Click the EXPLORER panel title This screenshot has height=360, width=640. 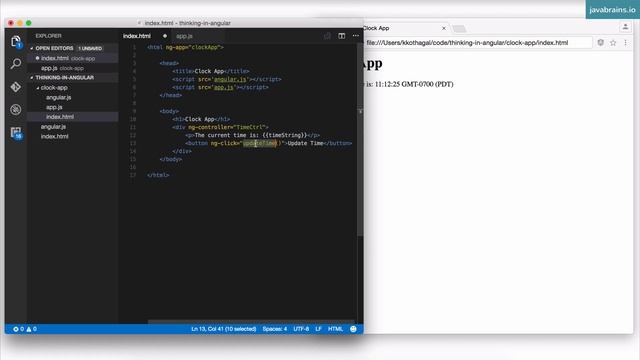click(x=48, y=36)
